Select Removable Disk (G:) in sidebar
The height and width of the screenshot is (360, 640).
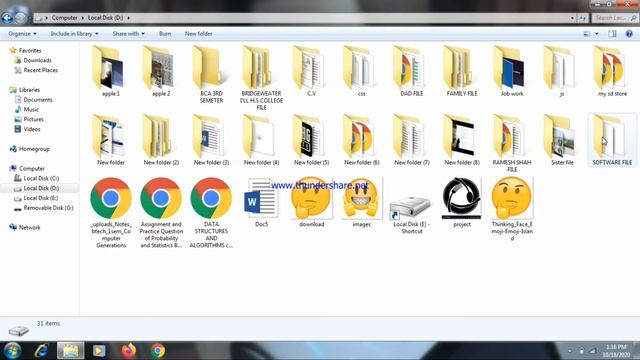point(44,208)
